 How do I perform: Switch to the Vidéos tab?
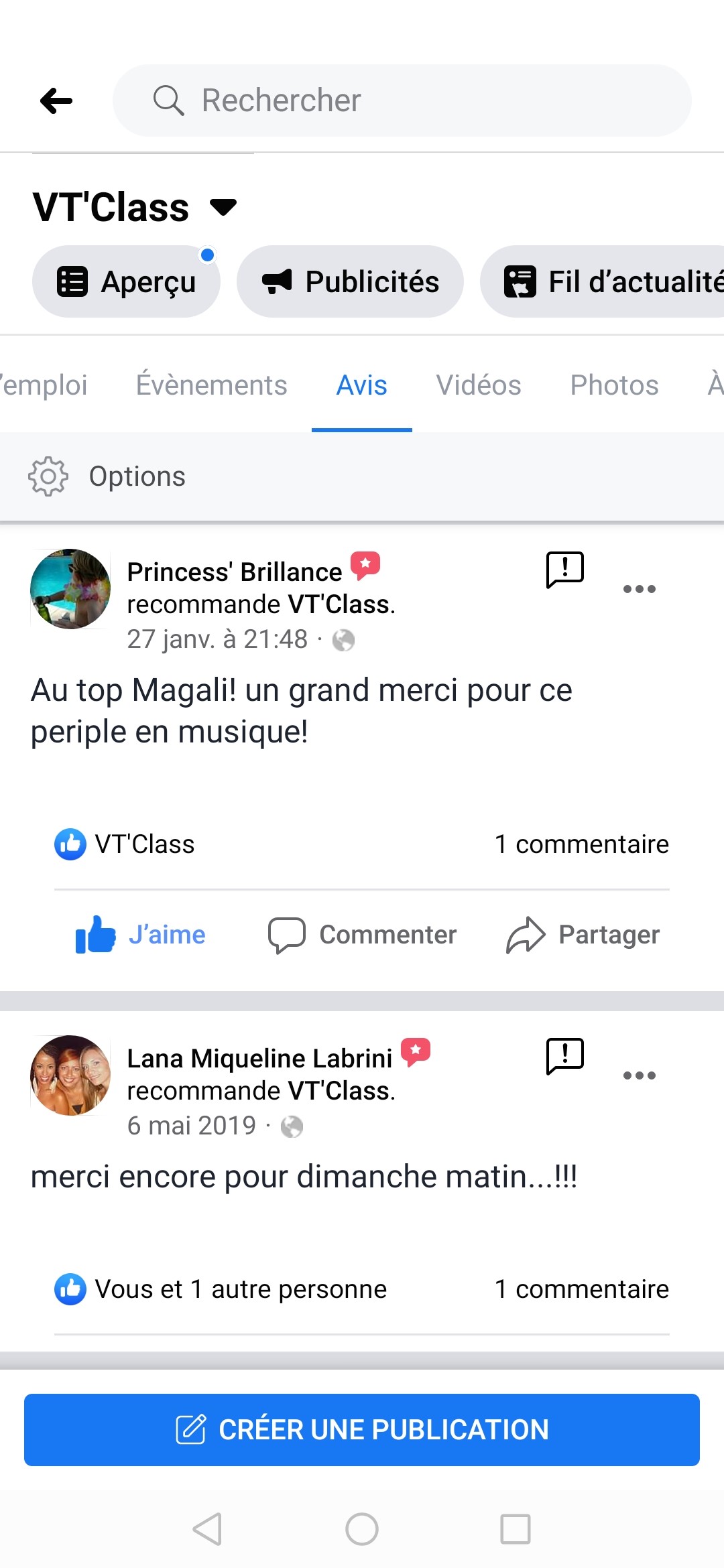[x=479, y=385]
